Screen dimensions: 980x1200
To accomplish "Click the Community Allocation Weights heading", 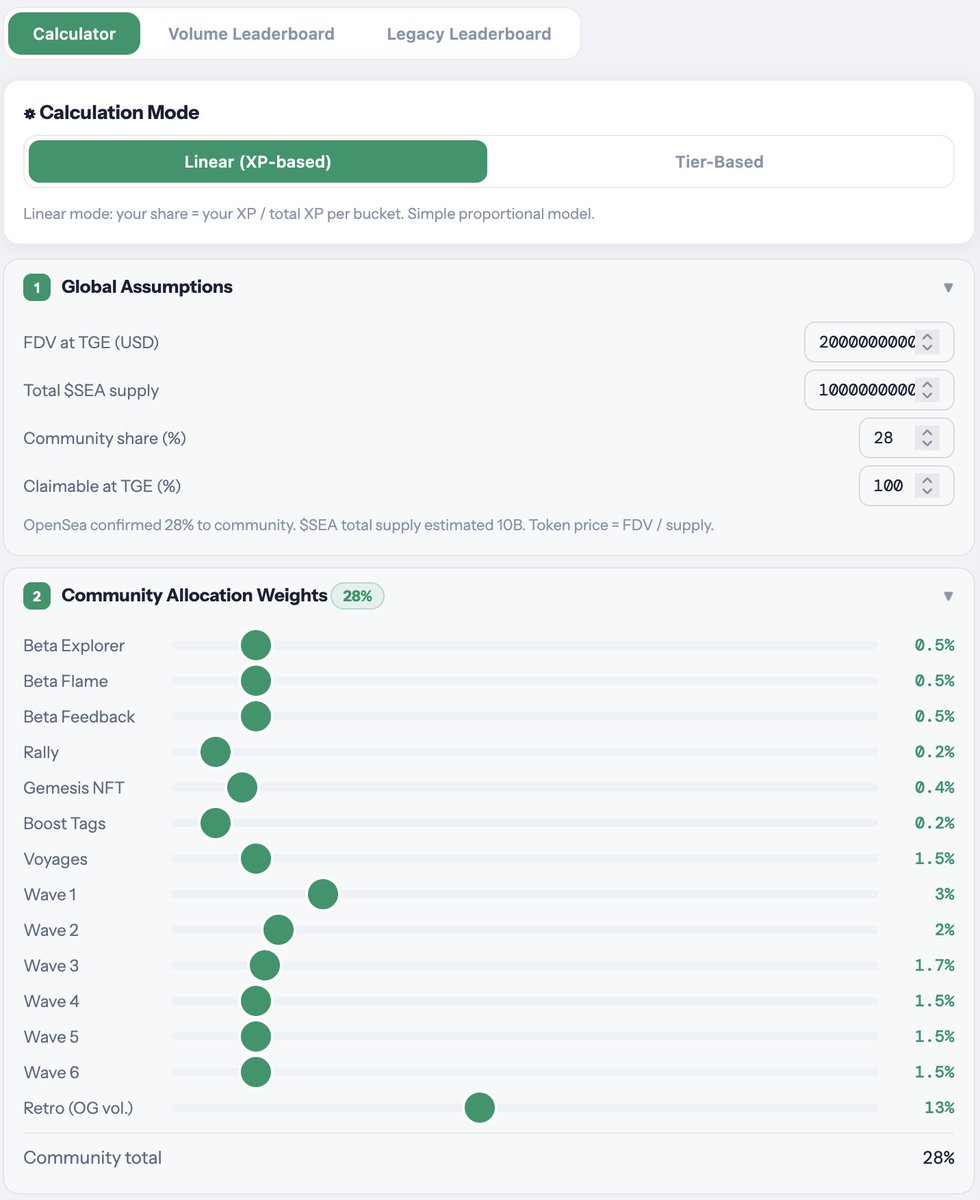I will [195, 595].
